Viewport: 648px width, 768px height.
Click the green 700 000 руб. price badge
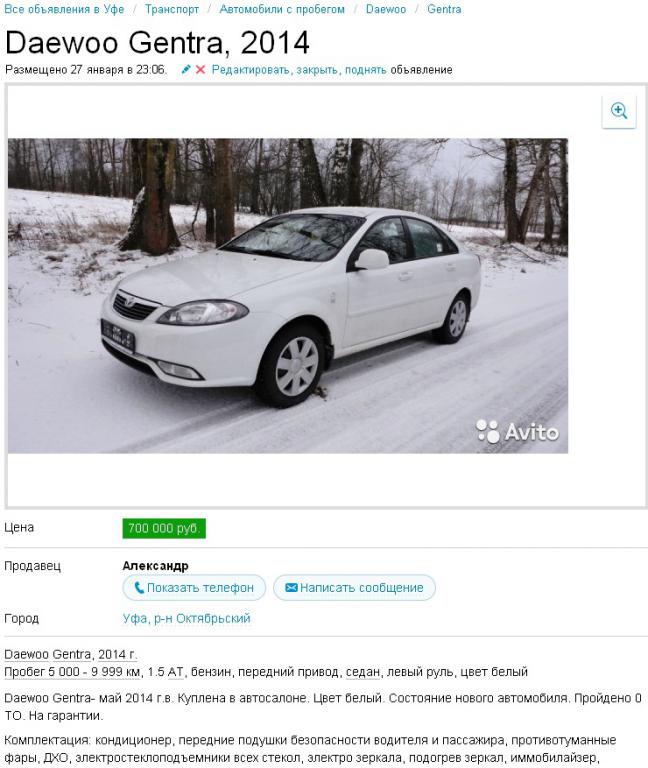click(x=164, y=528)
